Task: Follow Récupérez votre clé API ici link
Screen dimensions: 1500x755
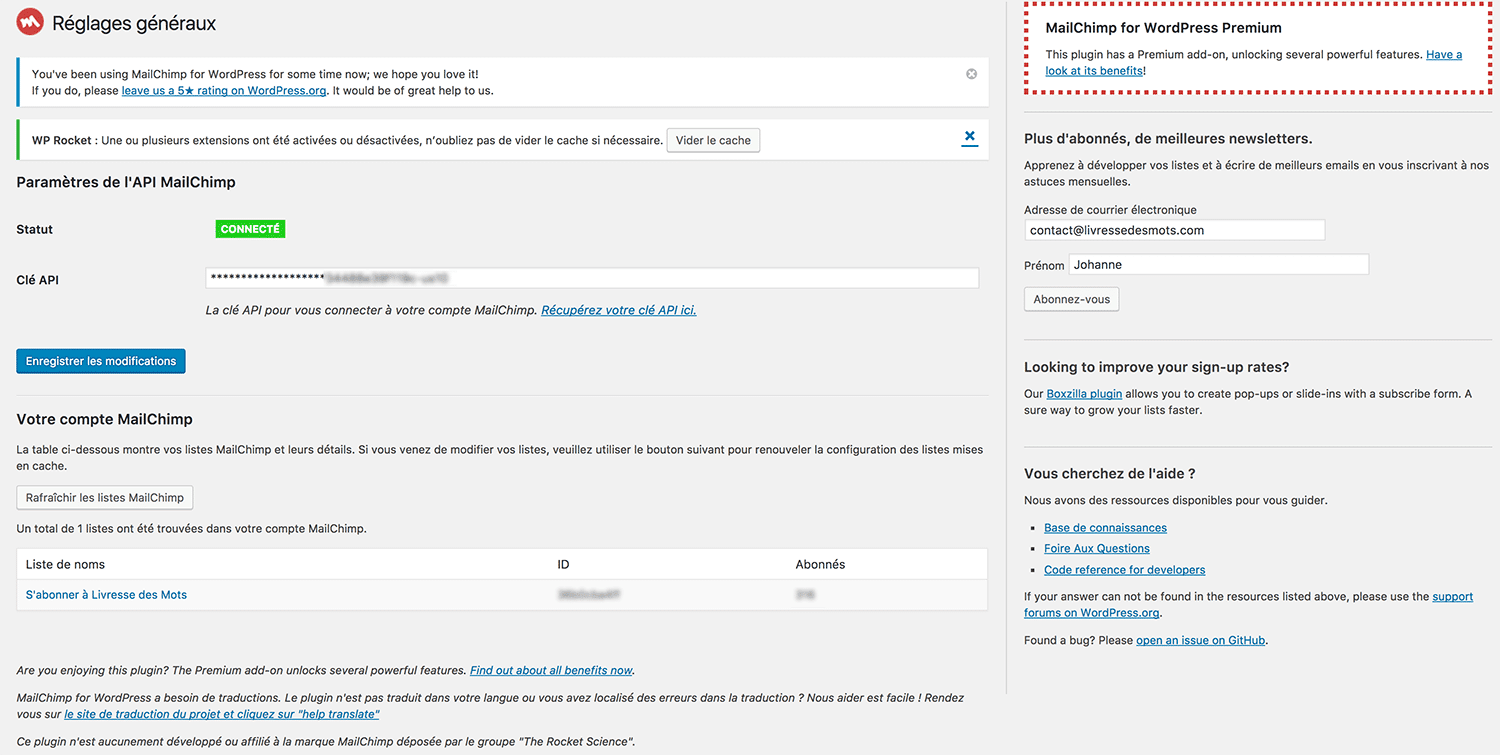Action: pos(618,310)
